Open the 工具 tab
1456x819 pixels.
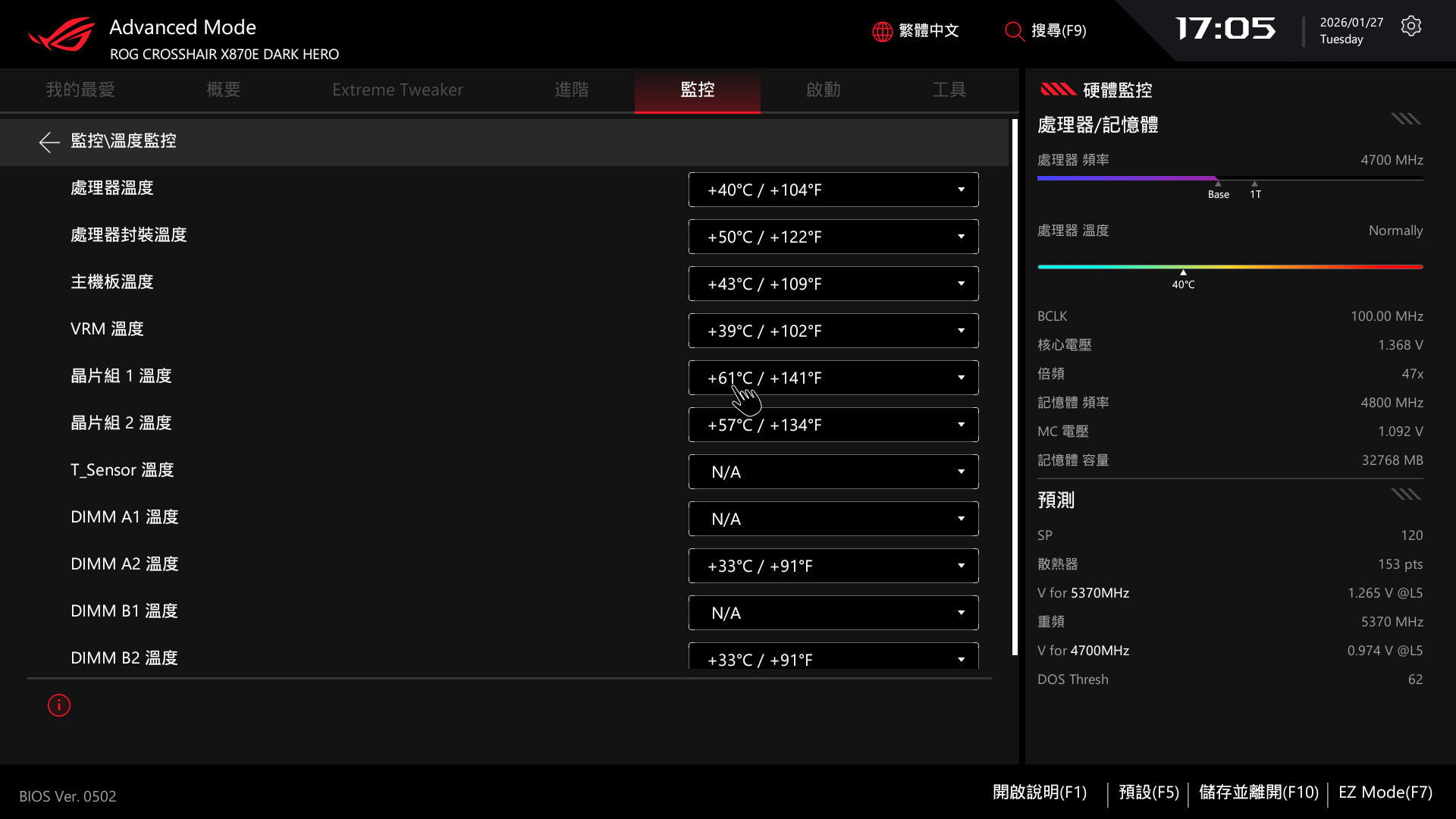[x=949, y=89]
